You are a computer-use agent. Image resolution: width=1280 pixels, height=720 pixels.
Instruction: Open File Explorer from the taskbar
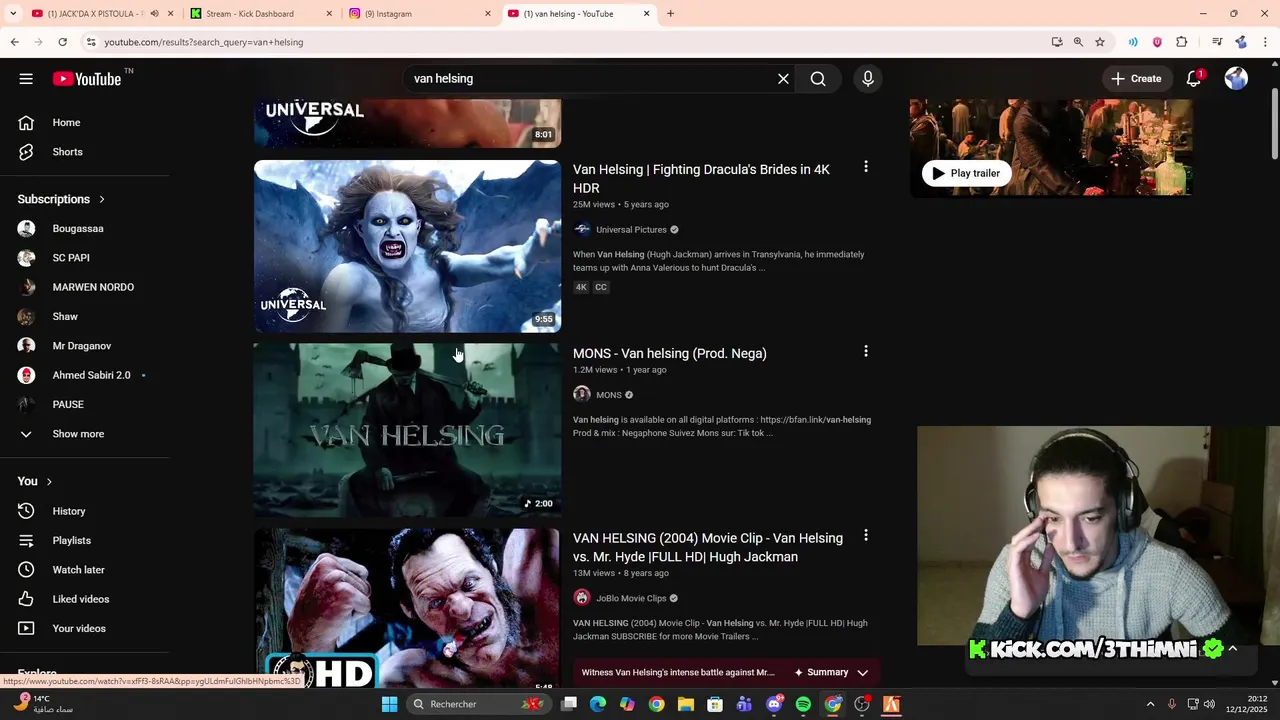point(685,705)
